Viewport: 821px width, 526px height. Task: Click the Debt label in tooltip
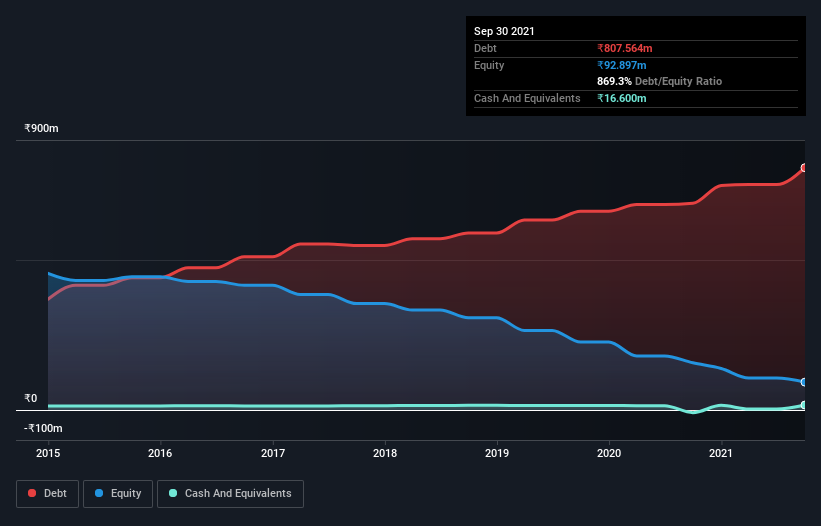(485, 48)
